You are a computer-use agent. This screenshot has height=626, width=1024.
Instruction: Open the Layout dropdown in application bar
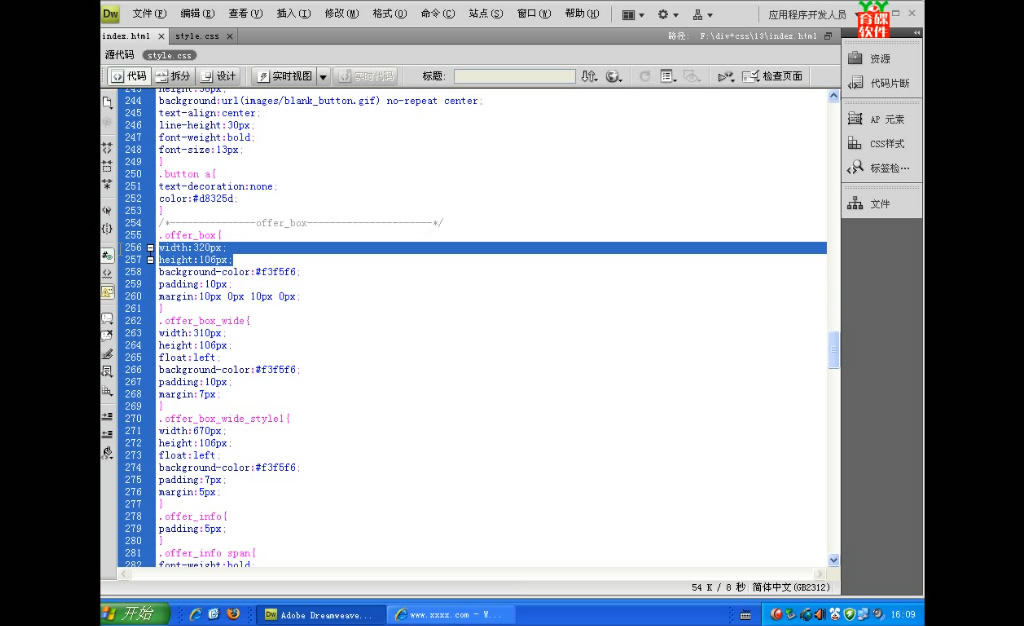(633, 14)
